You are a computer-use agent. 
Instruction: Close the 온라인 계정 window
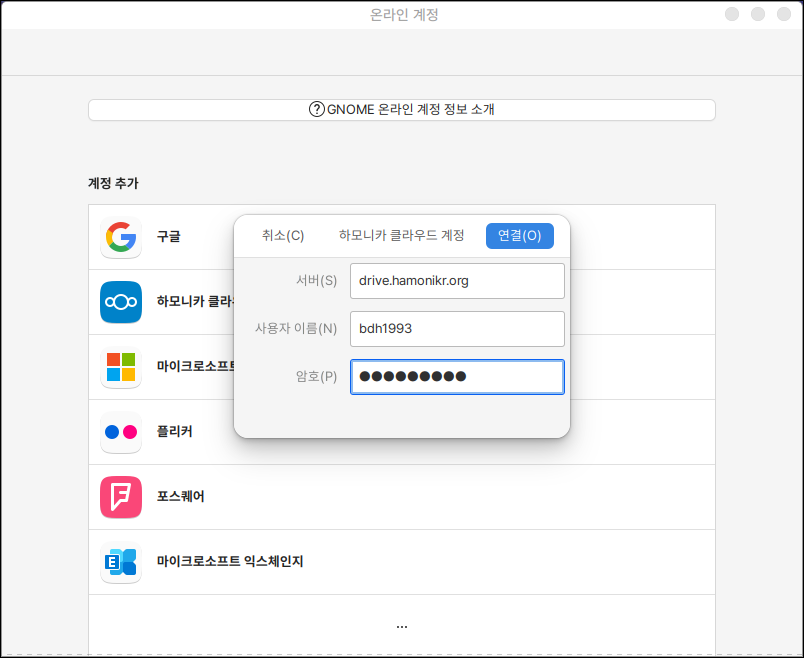[x=785, y=14]
